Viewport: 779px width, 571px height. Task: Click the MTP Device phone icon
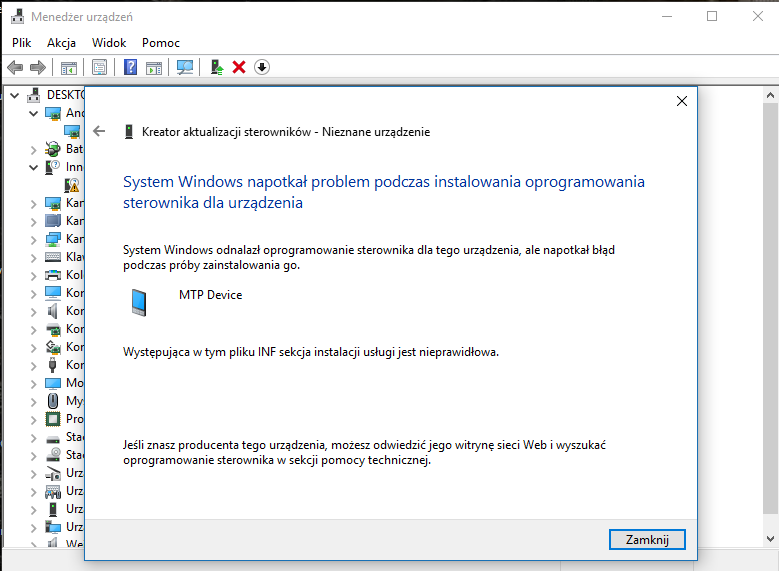point(139,302)
